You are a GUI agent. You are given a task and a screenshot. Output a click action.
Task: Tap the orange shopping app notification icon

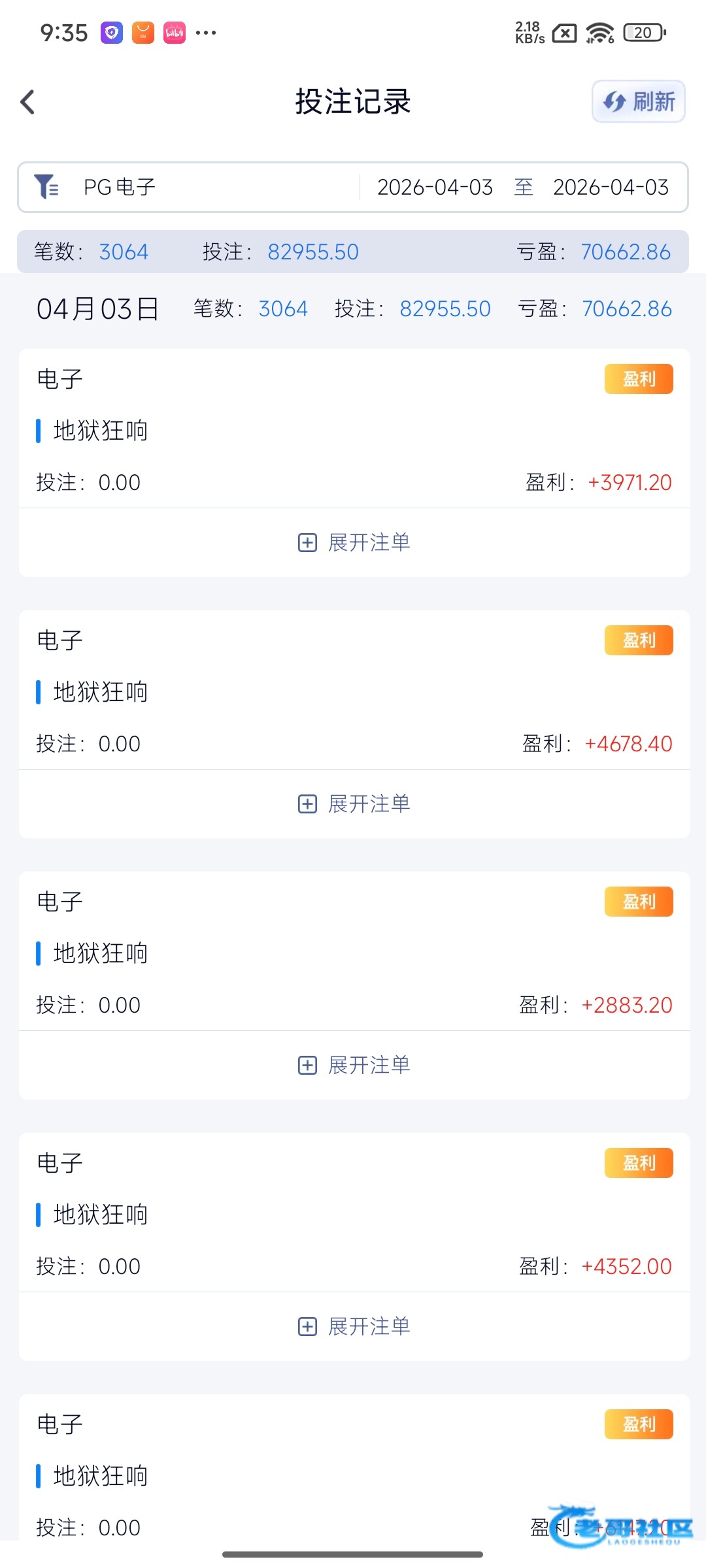[143, 33]
